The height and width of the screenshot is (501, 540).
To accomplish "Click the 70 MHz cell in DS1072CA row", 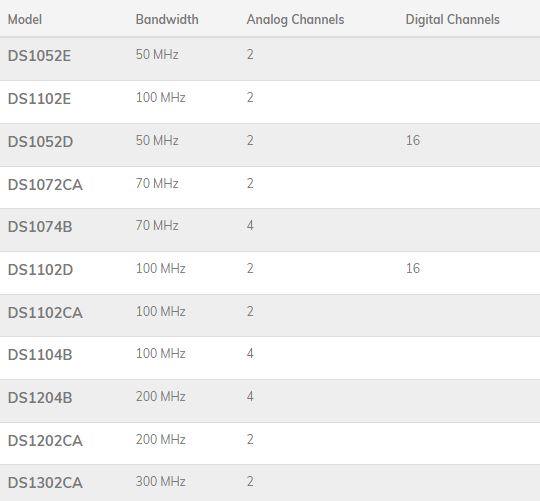I will pos(157,184).
